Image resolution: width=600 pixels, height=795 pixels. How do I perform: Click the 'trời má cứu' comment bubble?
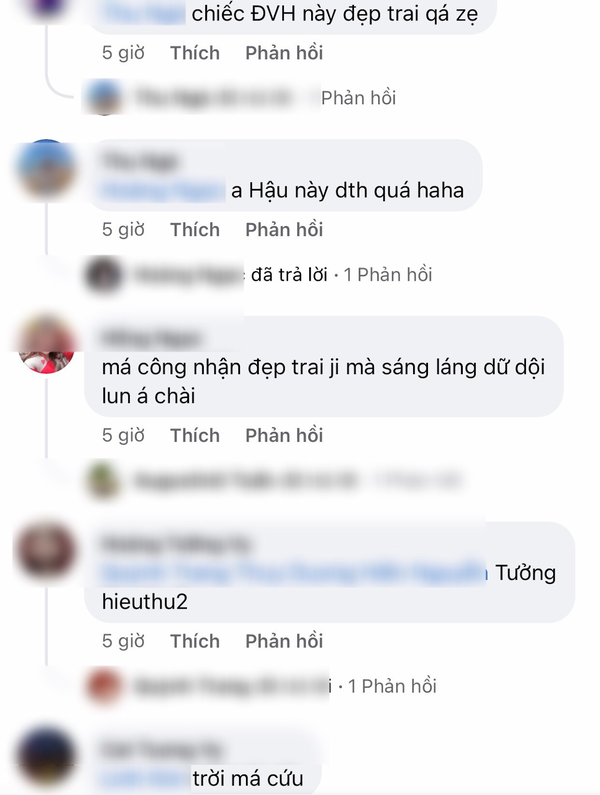point(205,761)
